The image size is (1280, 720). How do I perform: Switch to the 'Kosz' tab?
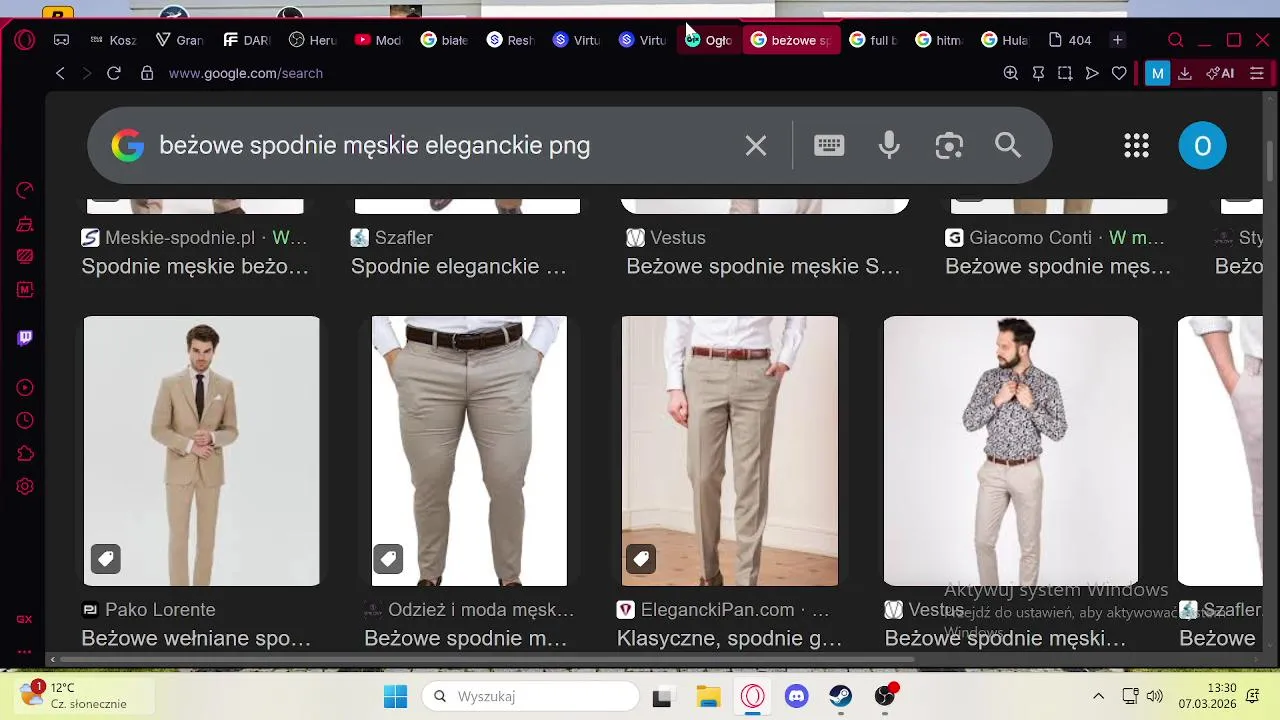112,40
